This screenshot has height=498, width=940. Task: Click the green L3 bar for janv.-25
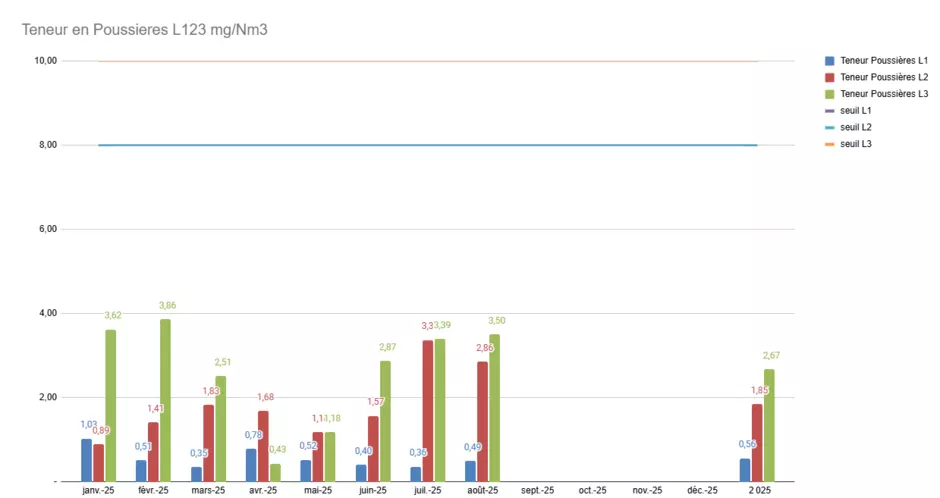click(110, 405)
